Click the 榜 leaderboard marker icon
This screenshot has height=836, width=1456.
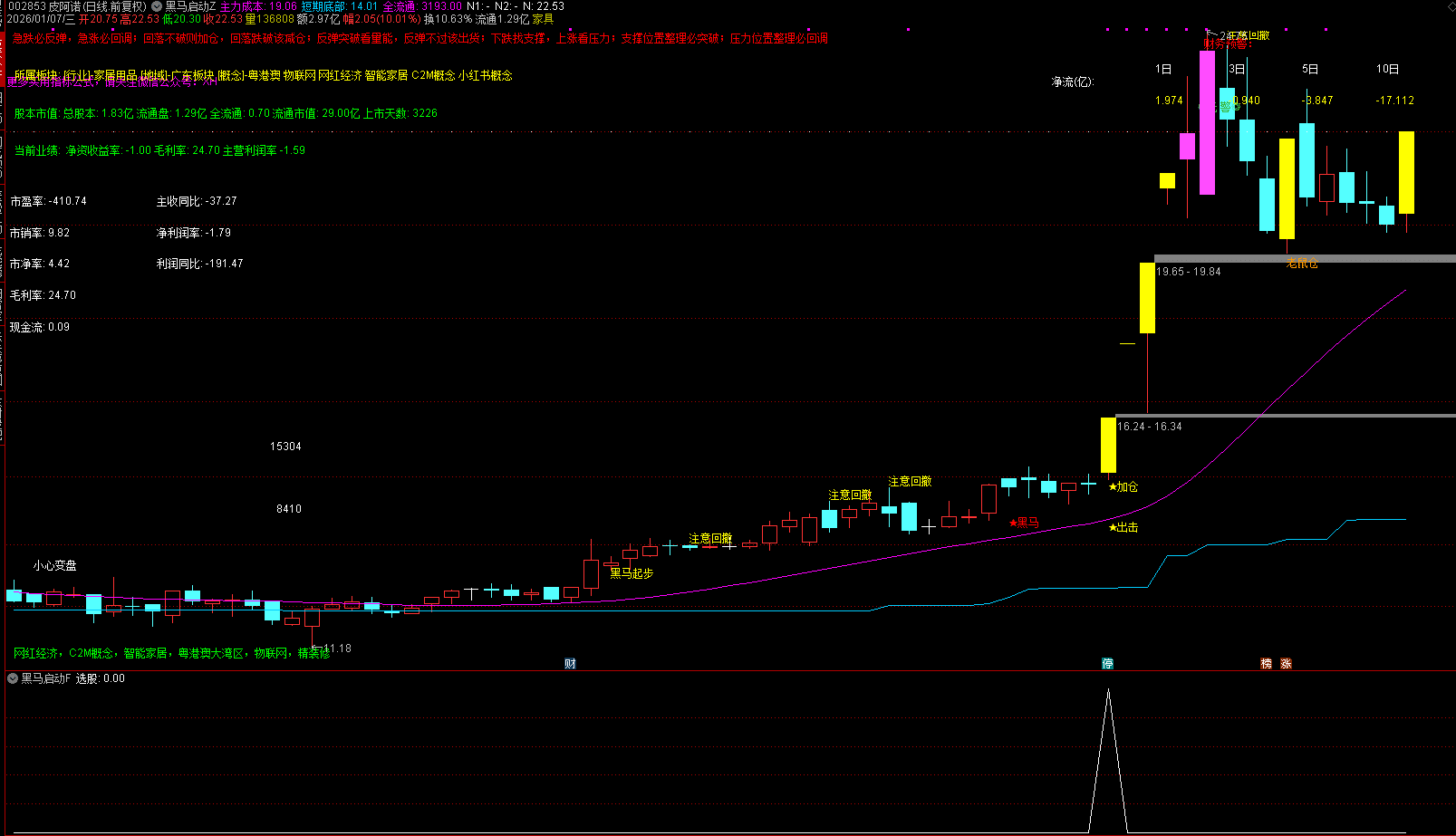point(1267,664)
